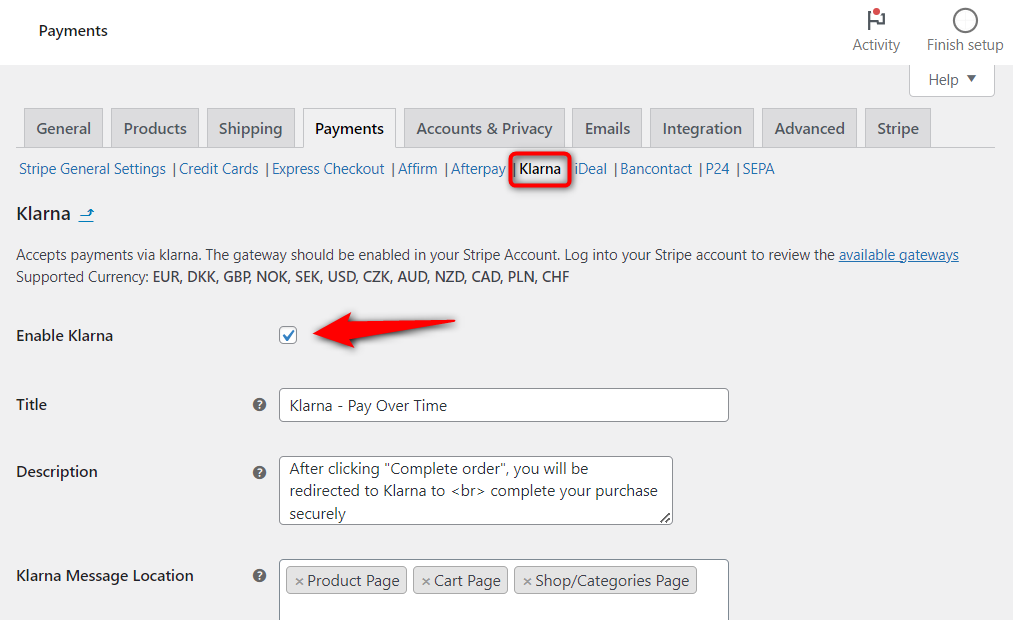Go to Credit Cards section
Viewport: 1013px width, 620px height.
click(218, 169)
